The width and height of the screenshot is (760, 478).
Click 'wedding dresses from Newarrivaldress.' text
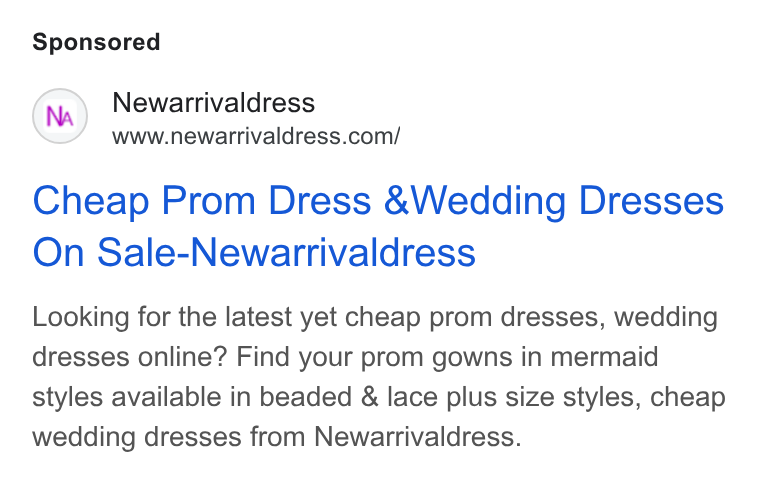[277, 437]
